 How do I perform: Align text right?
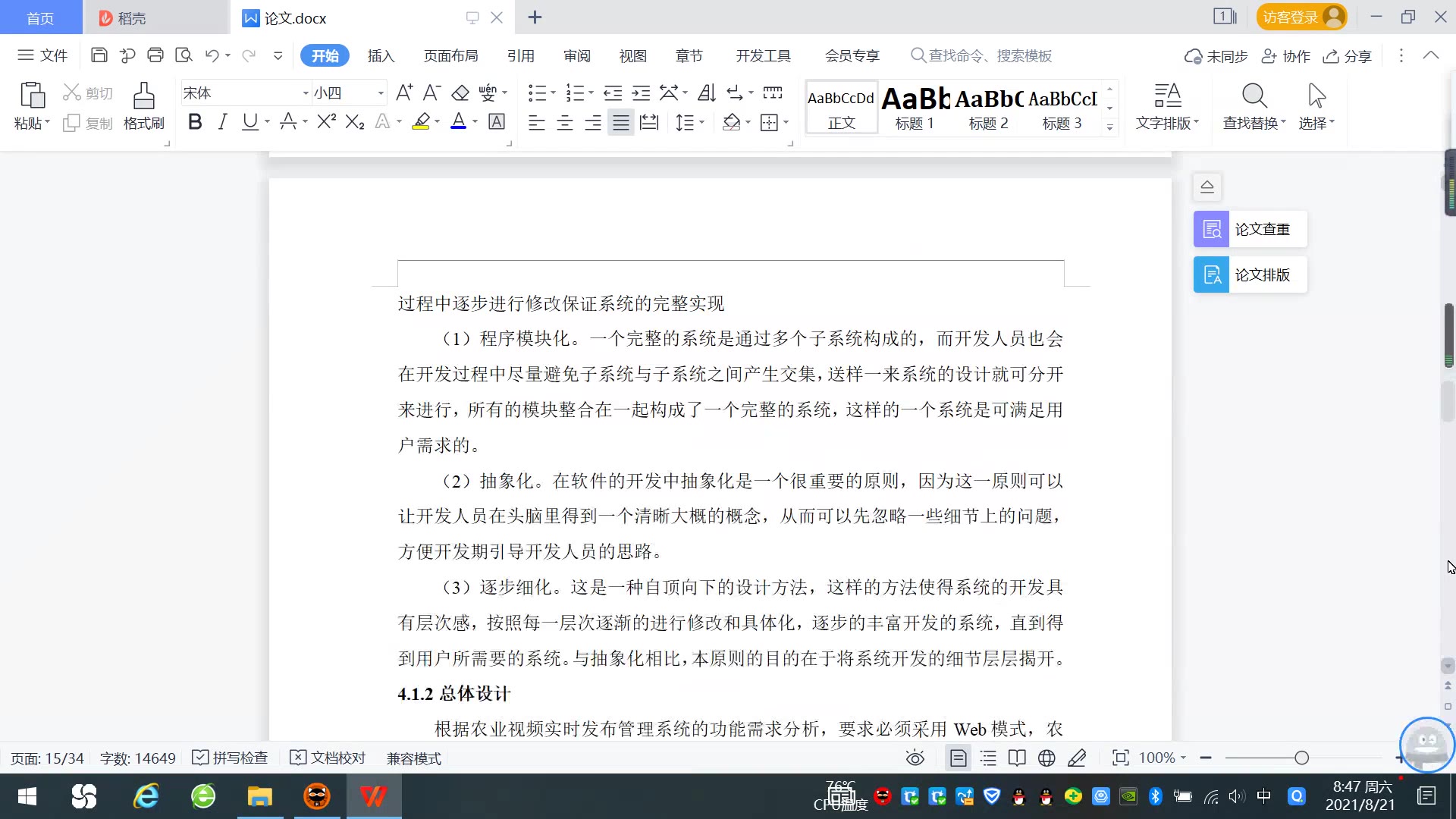coord(593,122)
